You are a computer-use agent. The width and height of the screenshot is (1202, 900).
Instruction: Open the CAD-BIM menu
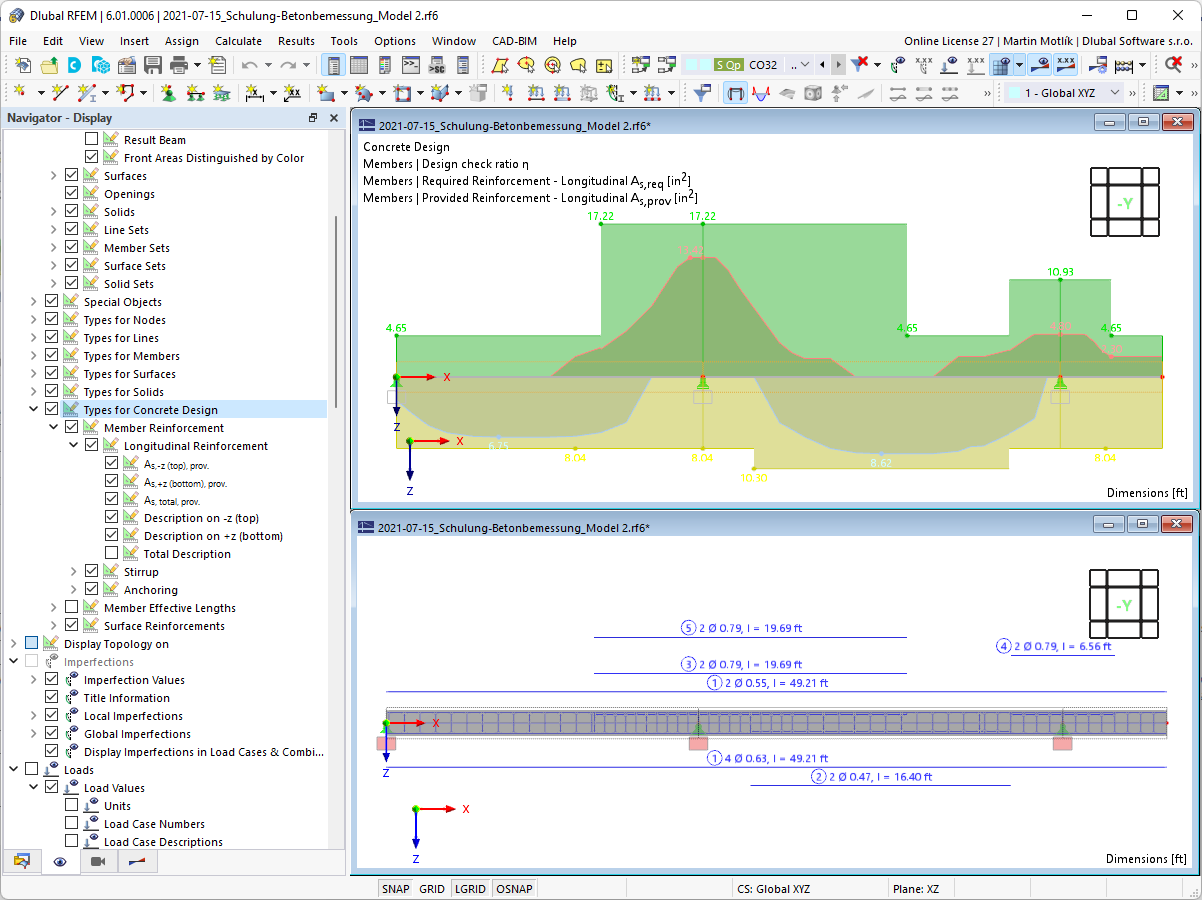click(x=514, y=41)
